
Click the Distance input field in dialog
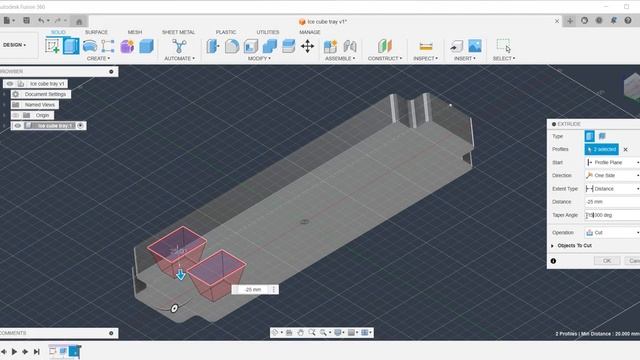coord(612,202)
